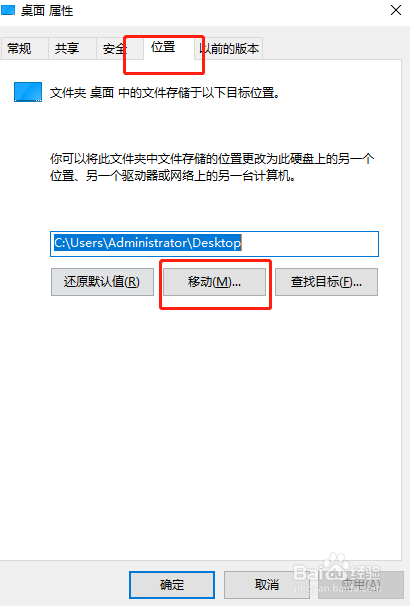Go to the 以前的版本 tab
Screen dimensions: 410x606
point(229,49)
